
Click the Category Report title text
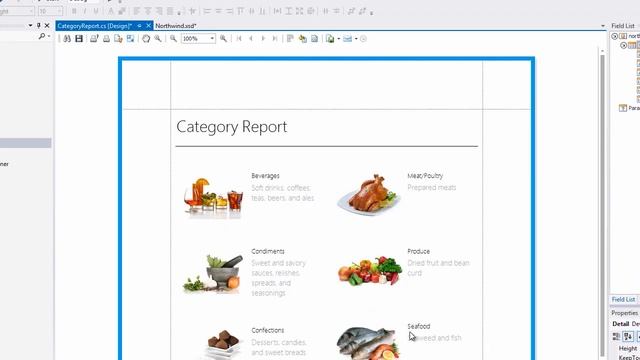click(x=232, y=127)
